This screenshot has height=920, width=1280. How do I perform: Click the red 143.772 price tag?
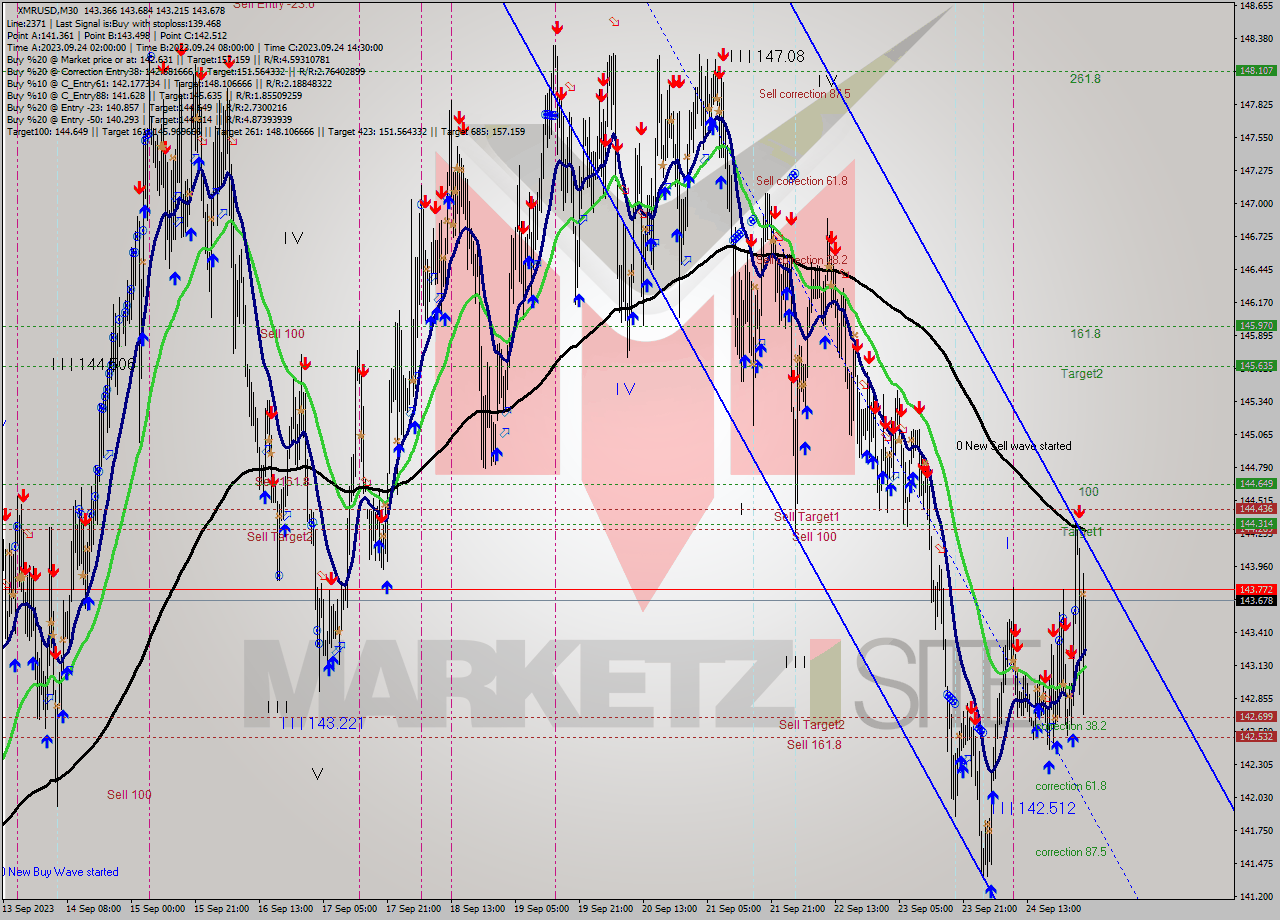[1256, 590]
